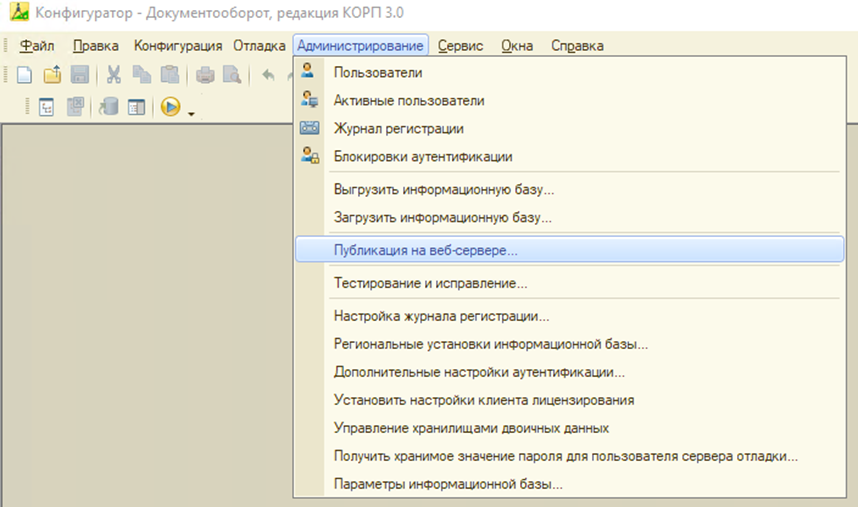858x507 pixels.
Task: Click the second toolbar's drag handle grip
Action: (26, 106)
